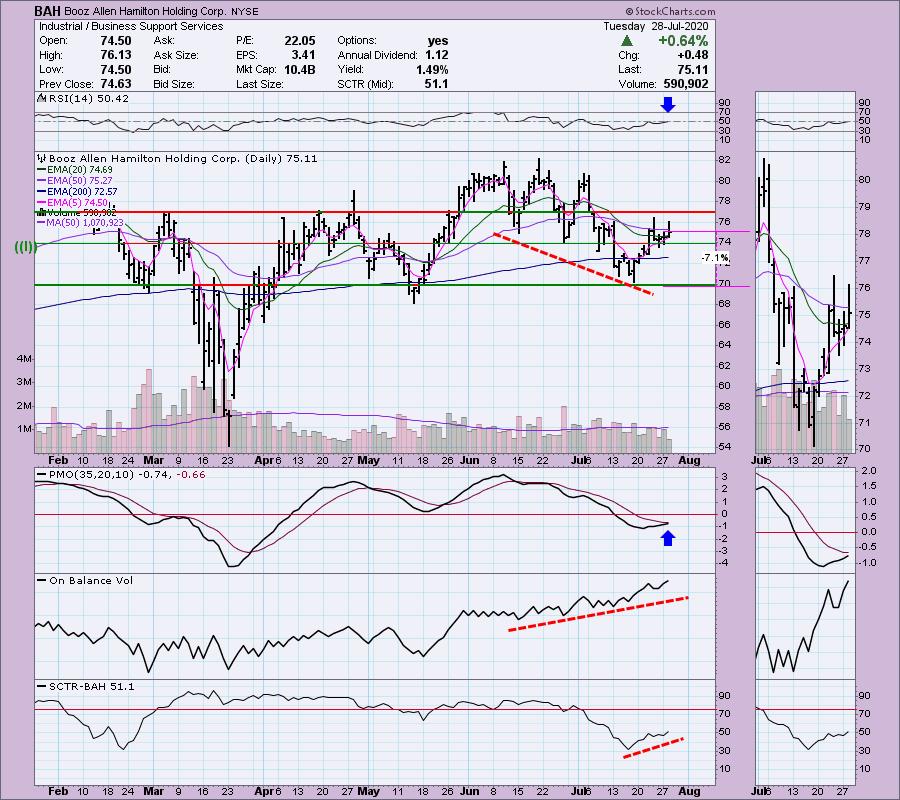Click the Volume value 590,902
The width and height of the screenshot is (900, 800).
point(686,84)
